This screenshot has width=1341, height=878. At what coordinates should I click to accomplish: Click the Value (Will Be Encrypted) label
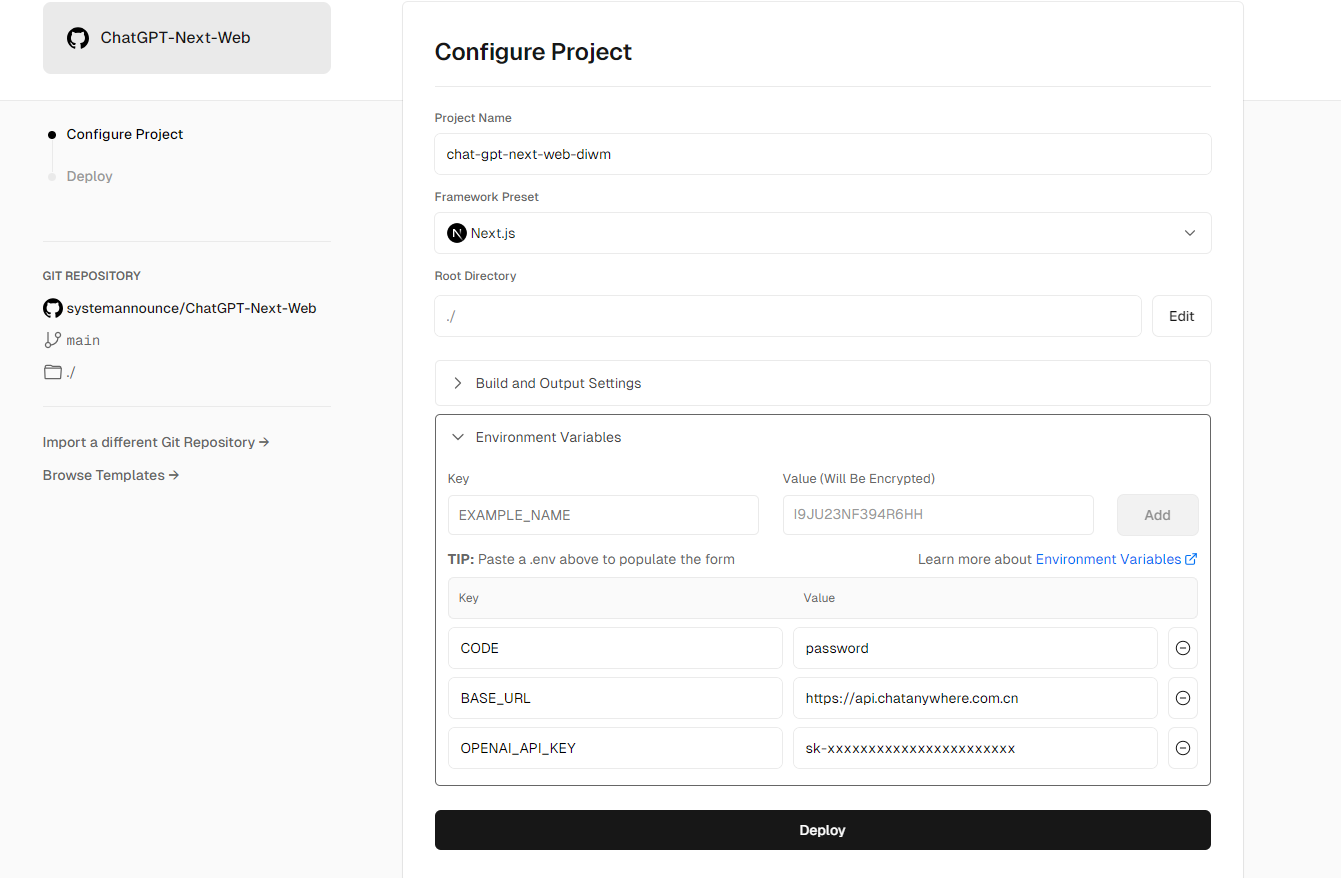(859, 479)
